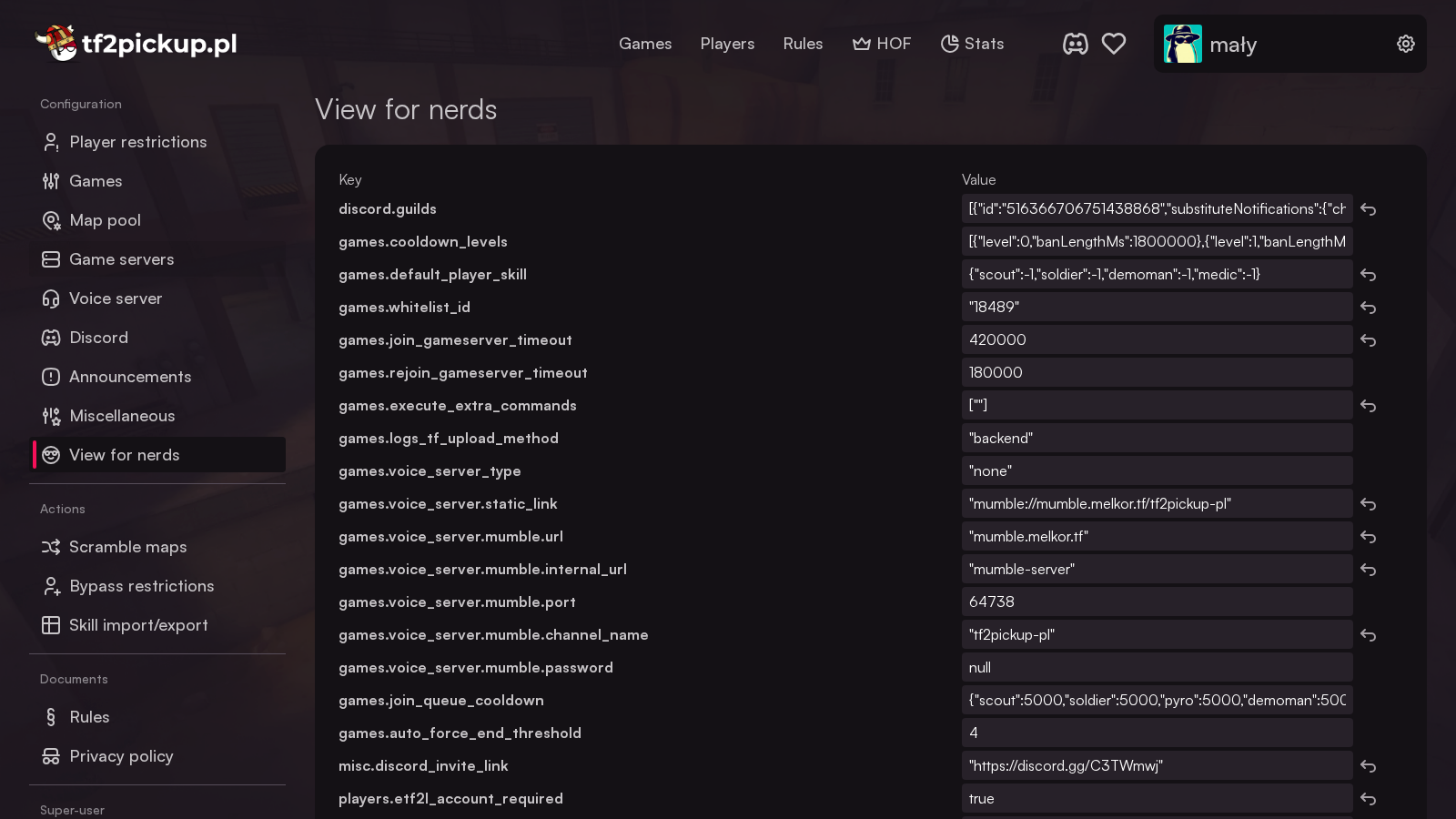The image size is (1456, 819).
Task: Select Map pool in the sidebar
Action: pyautogui.click(x=105, y=220)
